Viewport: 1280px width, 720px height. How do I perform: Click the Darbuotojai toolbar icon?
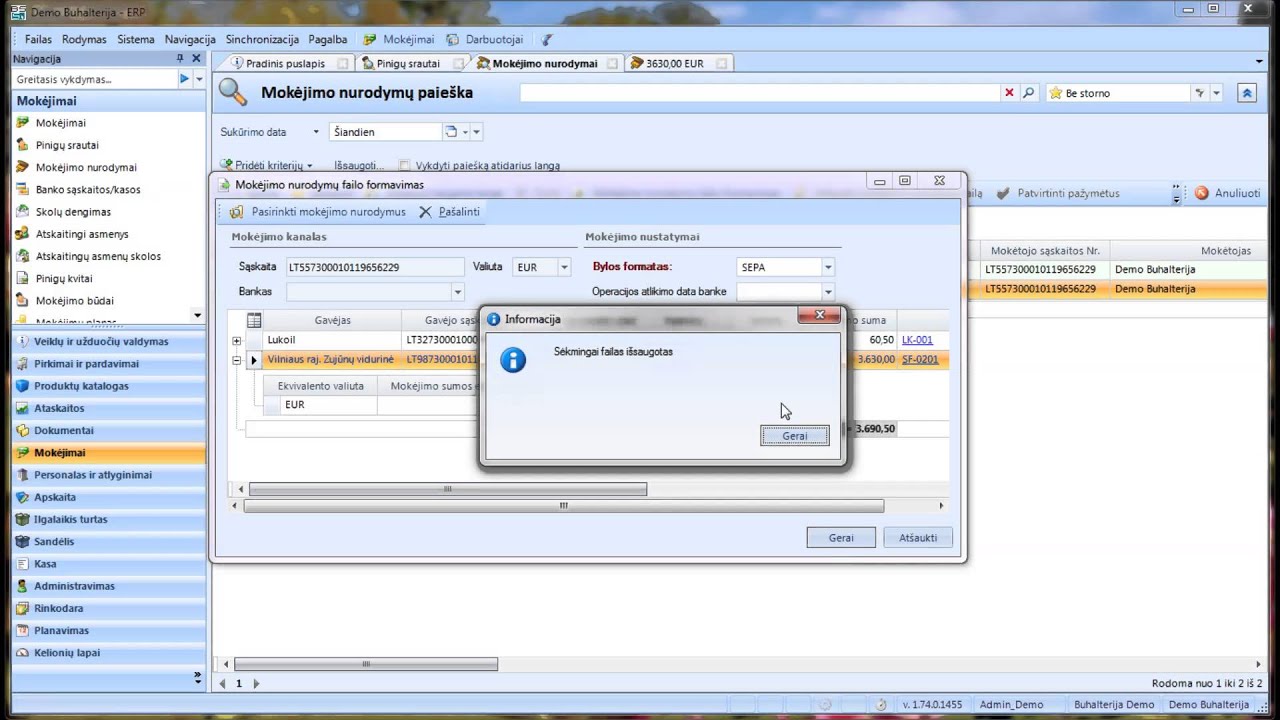pyautogui.click(x=454, y=39)
